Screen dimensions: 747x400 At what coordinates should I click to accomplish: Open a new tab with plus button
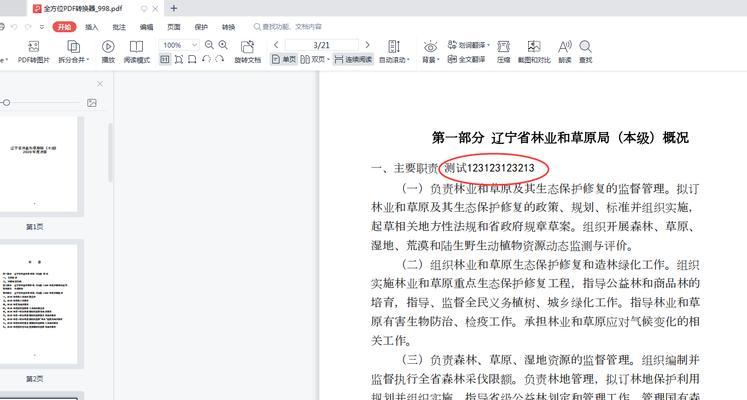tap(174, 8)
